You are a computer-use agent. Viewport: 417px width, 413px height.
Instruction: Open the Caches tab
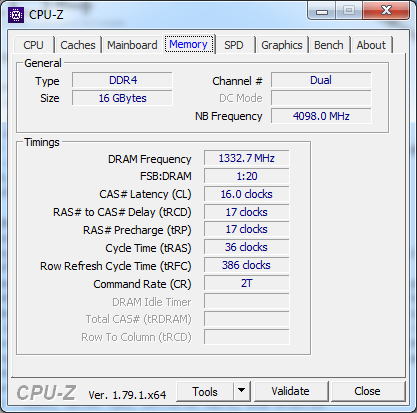pos(78,45)
